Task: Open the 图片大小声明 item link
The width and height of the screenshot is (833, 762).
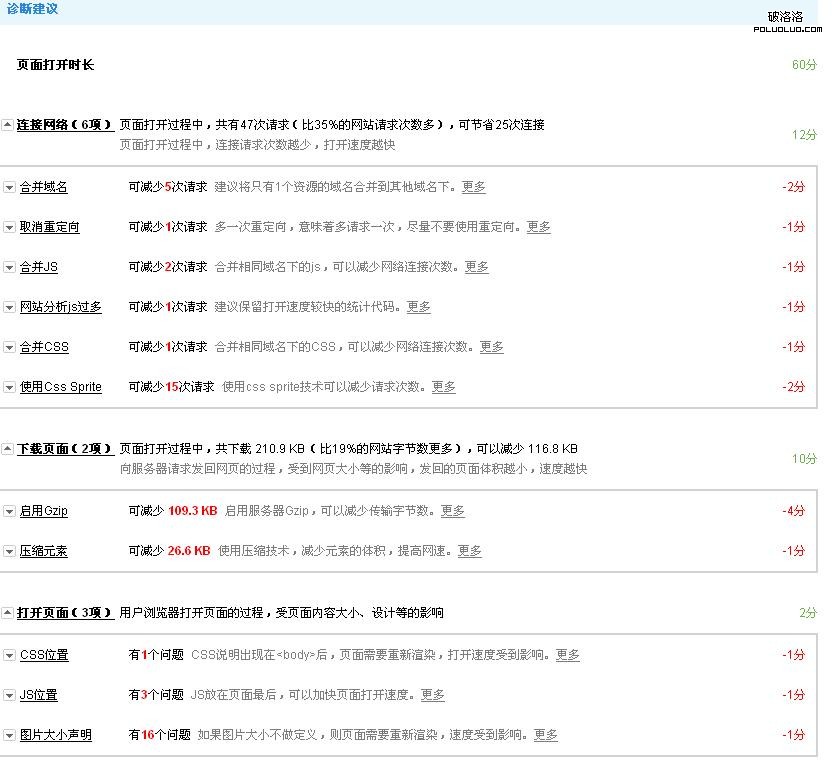Action: coord(55,735)
